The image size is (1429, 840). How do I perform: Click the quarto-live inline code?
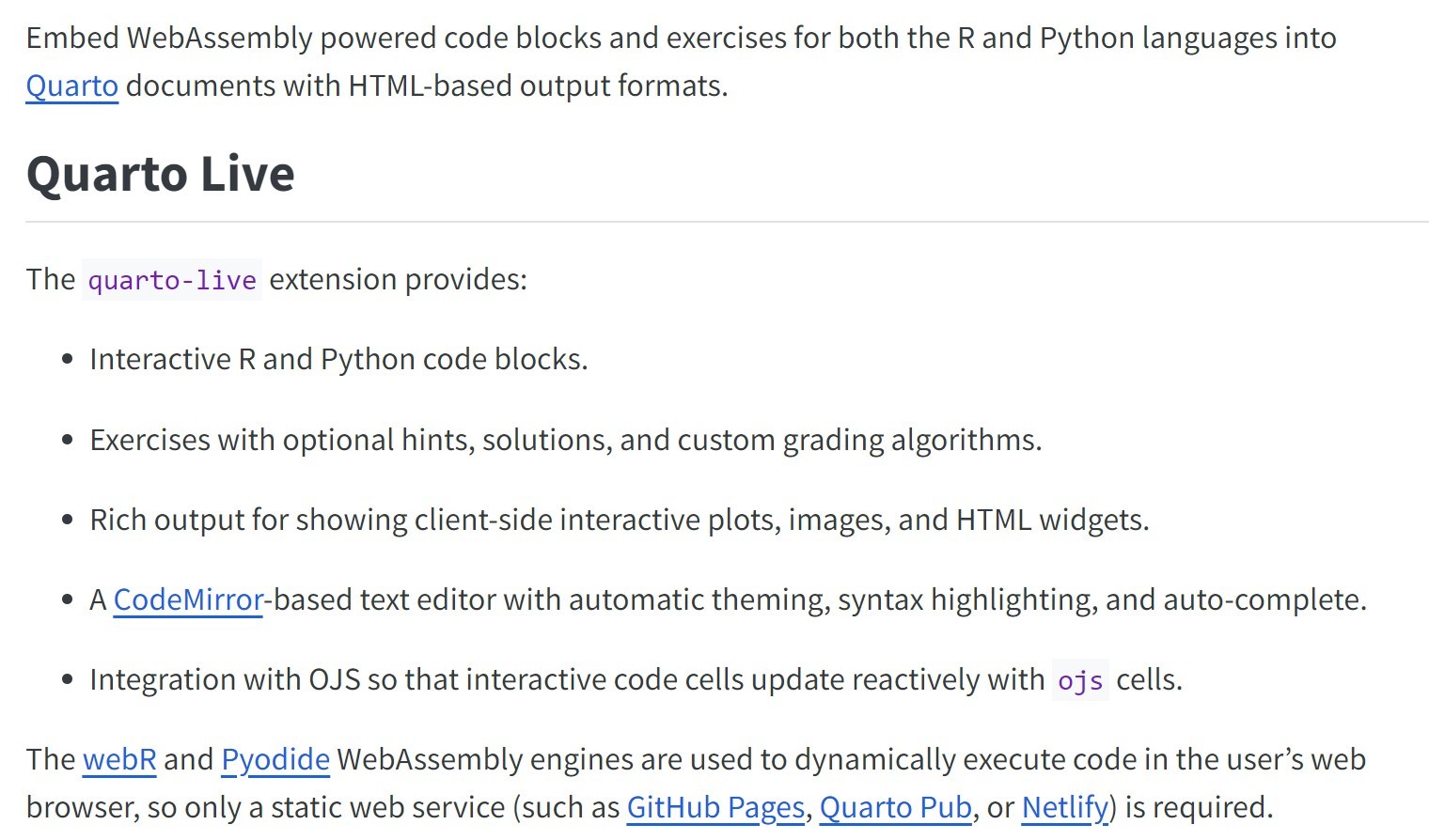172,280
